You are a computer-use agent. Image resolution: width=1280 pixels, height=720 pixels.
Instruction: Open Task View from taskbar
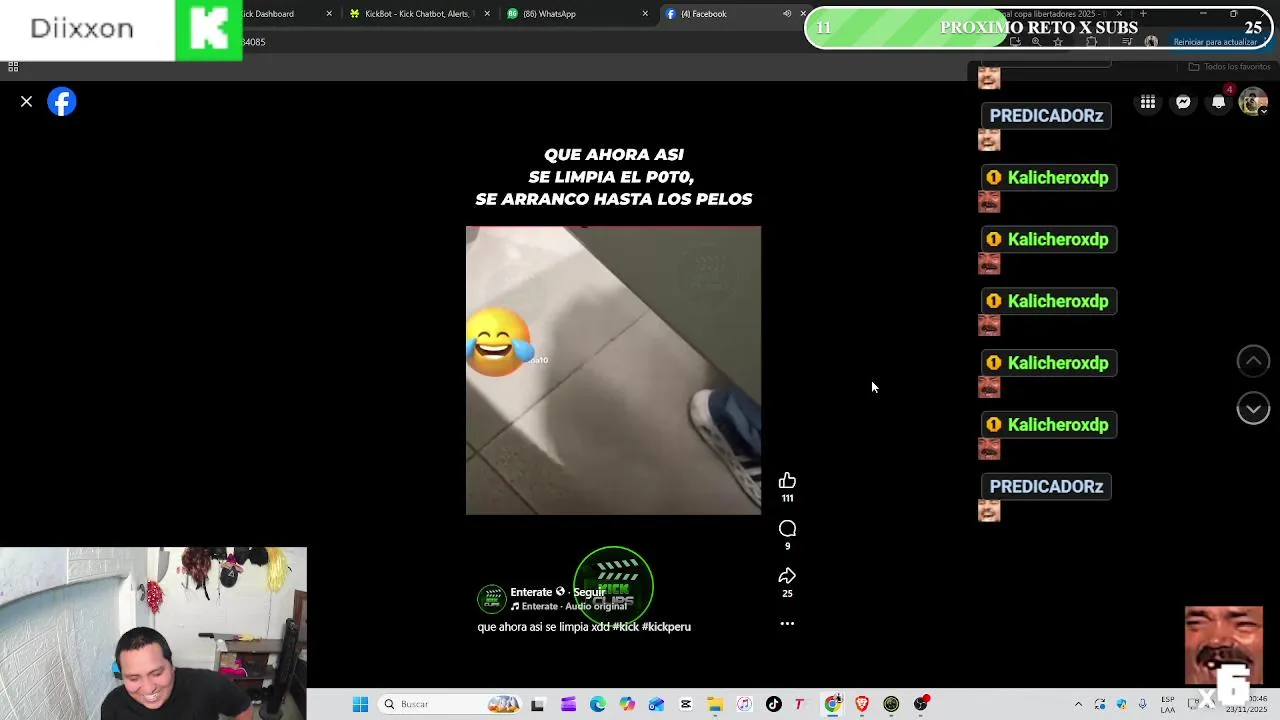(538, 704)
